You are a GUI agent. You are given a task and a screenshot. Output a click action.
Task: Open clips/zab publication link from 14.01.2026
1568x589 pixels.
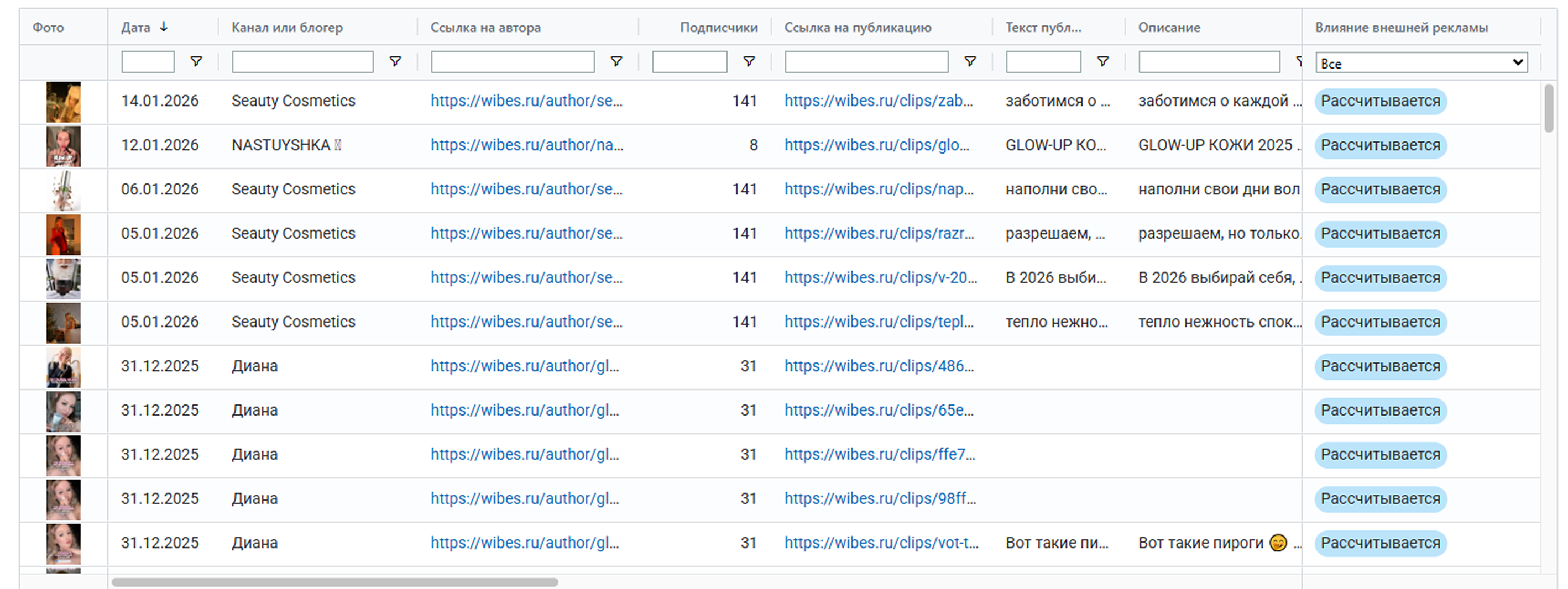point(878,101)
